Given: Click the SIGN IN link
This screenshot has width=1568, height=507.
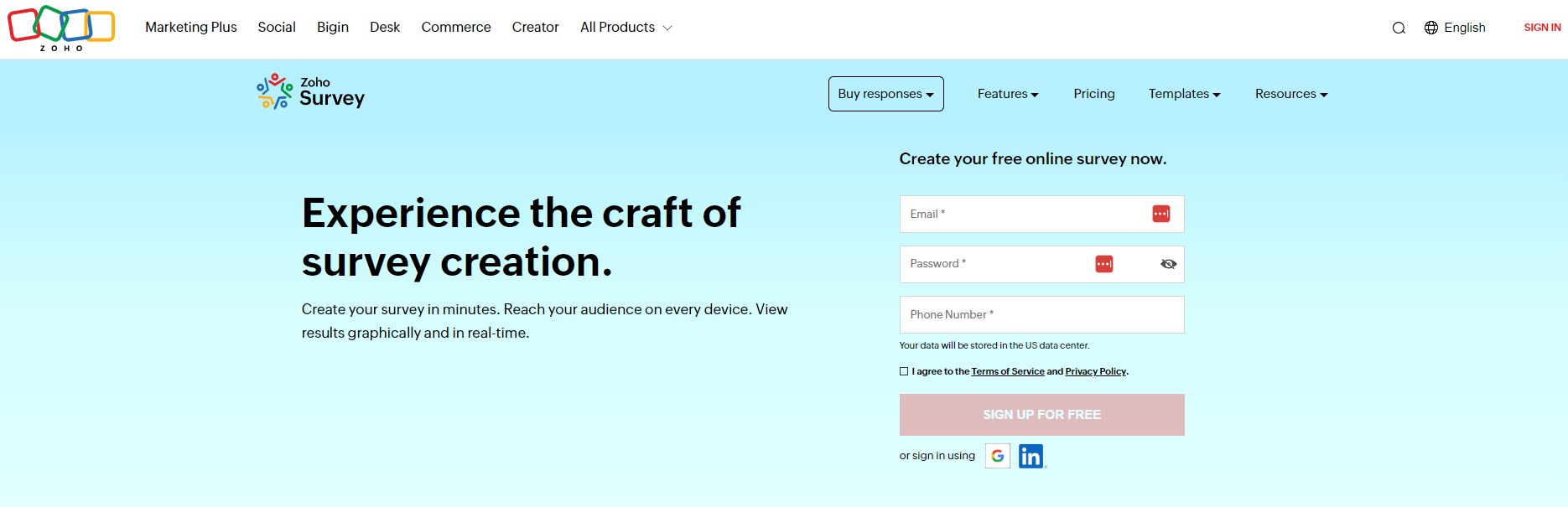Looking at the screenshot, I should [x=1542, y=28].
